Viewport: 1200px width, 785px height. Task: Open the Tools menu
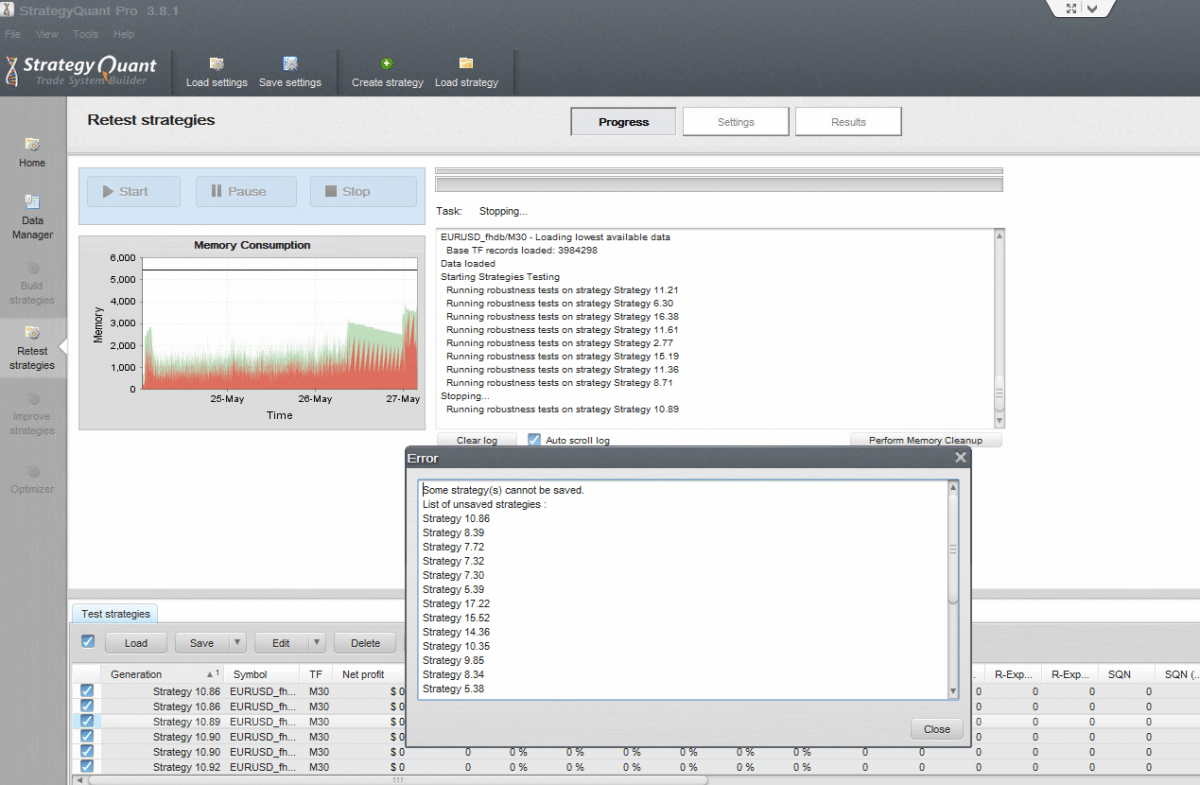click(x=86, y=34)
